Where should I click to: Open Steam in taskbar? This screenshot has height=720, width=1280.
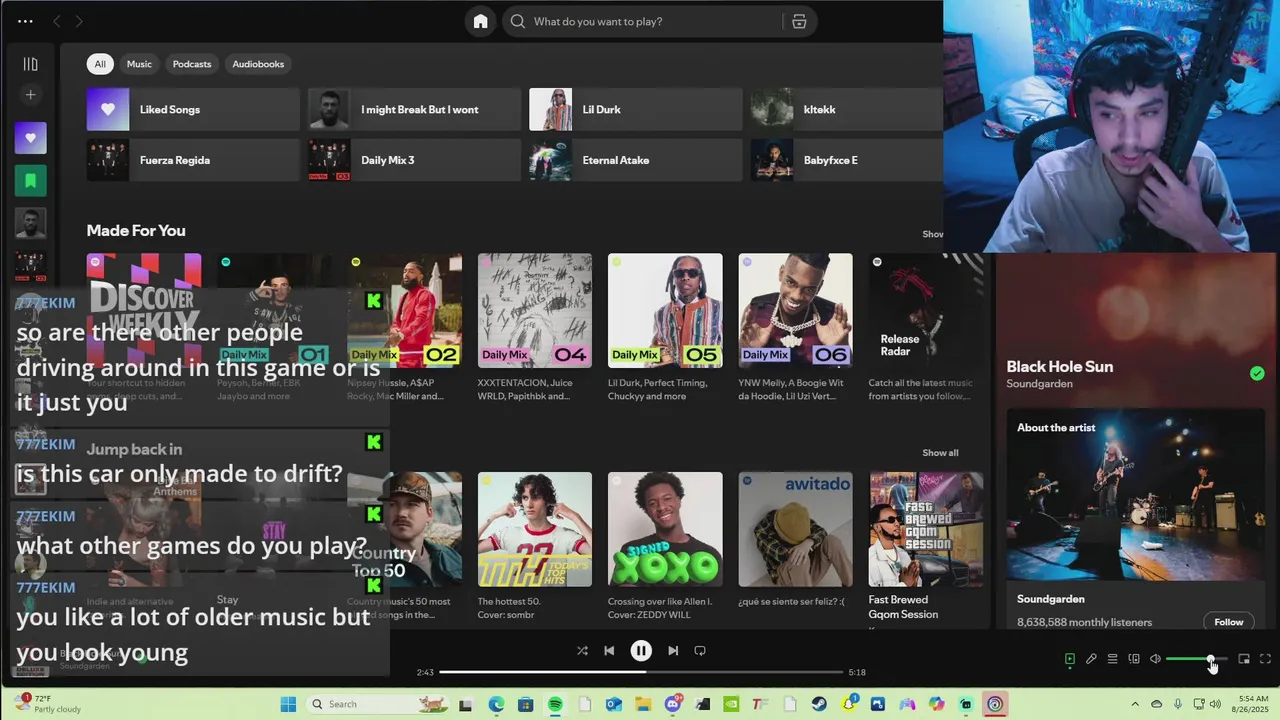(820, 704)
